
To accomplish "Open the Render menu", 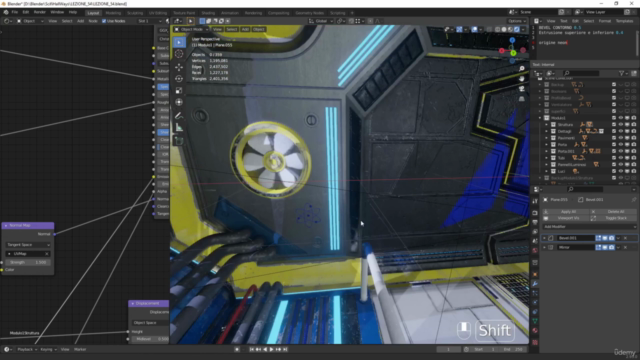I will pyautogui.click(x=40, y=12).
